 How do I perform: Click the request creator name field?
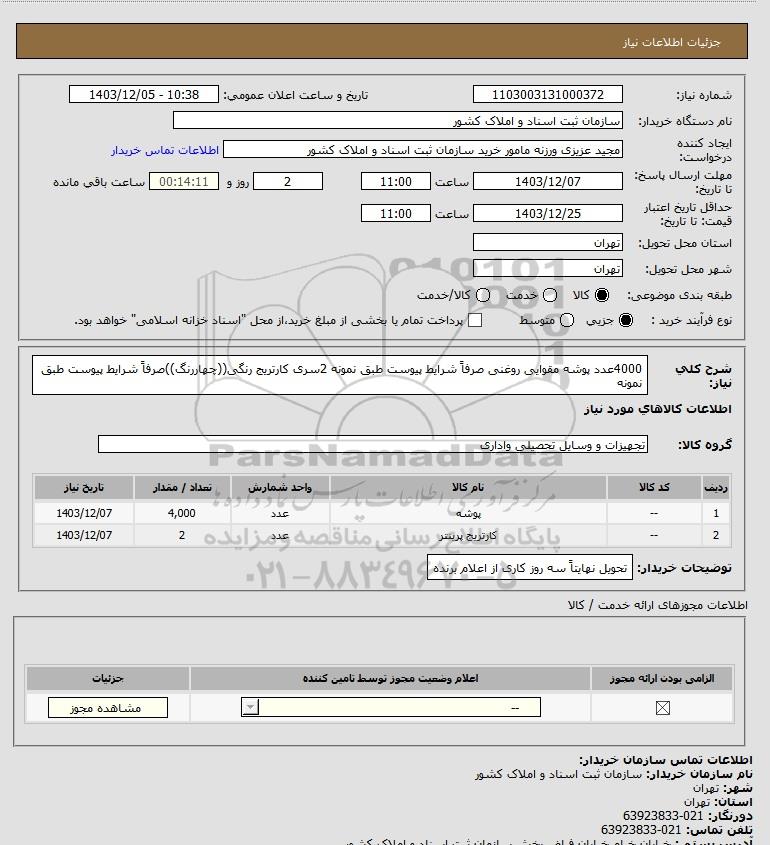click(422, 150)
